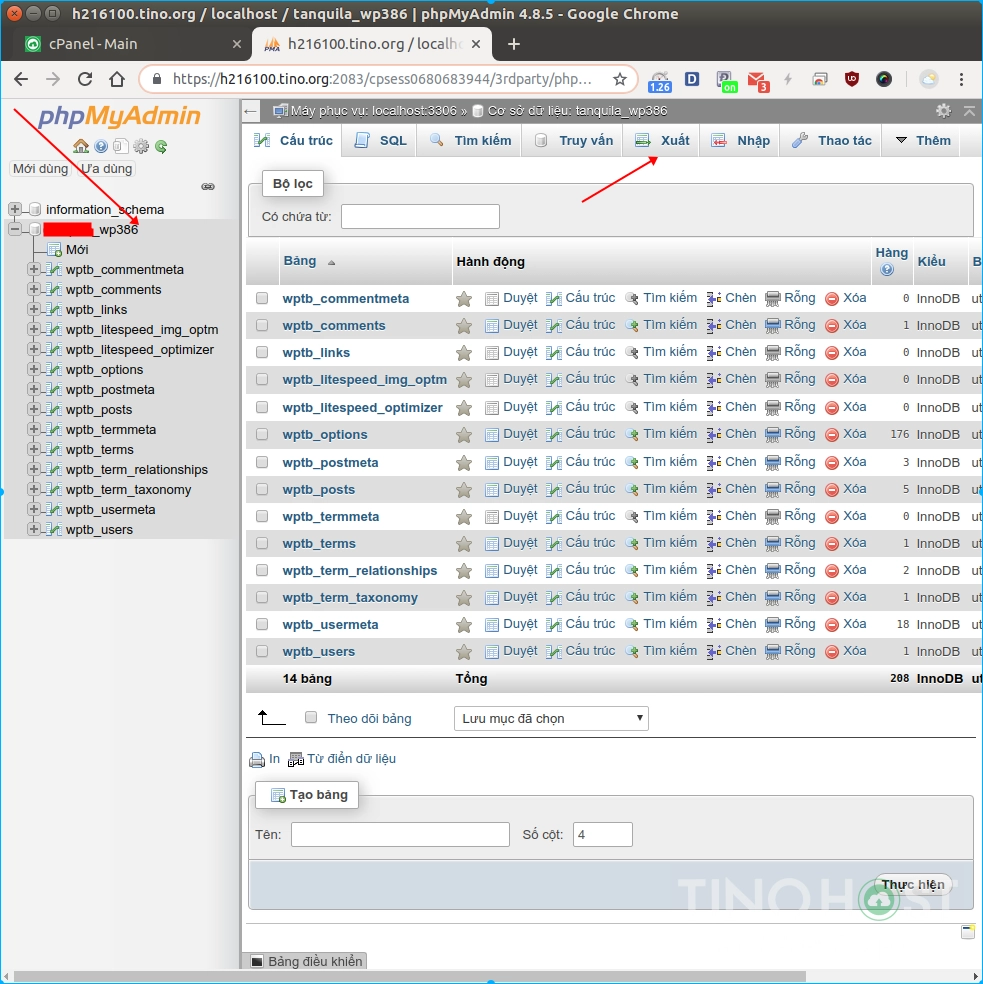The width and height of the screenshot is (983, 984).
Task: Open the Xuất export tab
Action: [662, 141]
